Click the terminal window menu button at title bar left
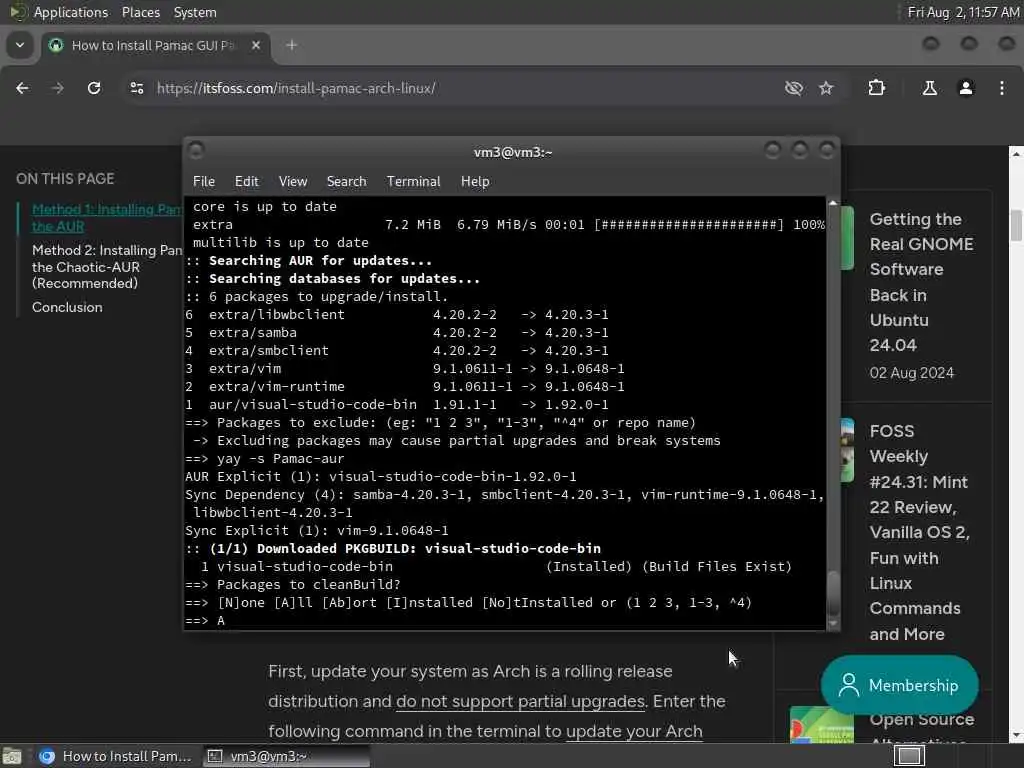The image size is (1024, 768). point(196,151)
